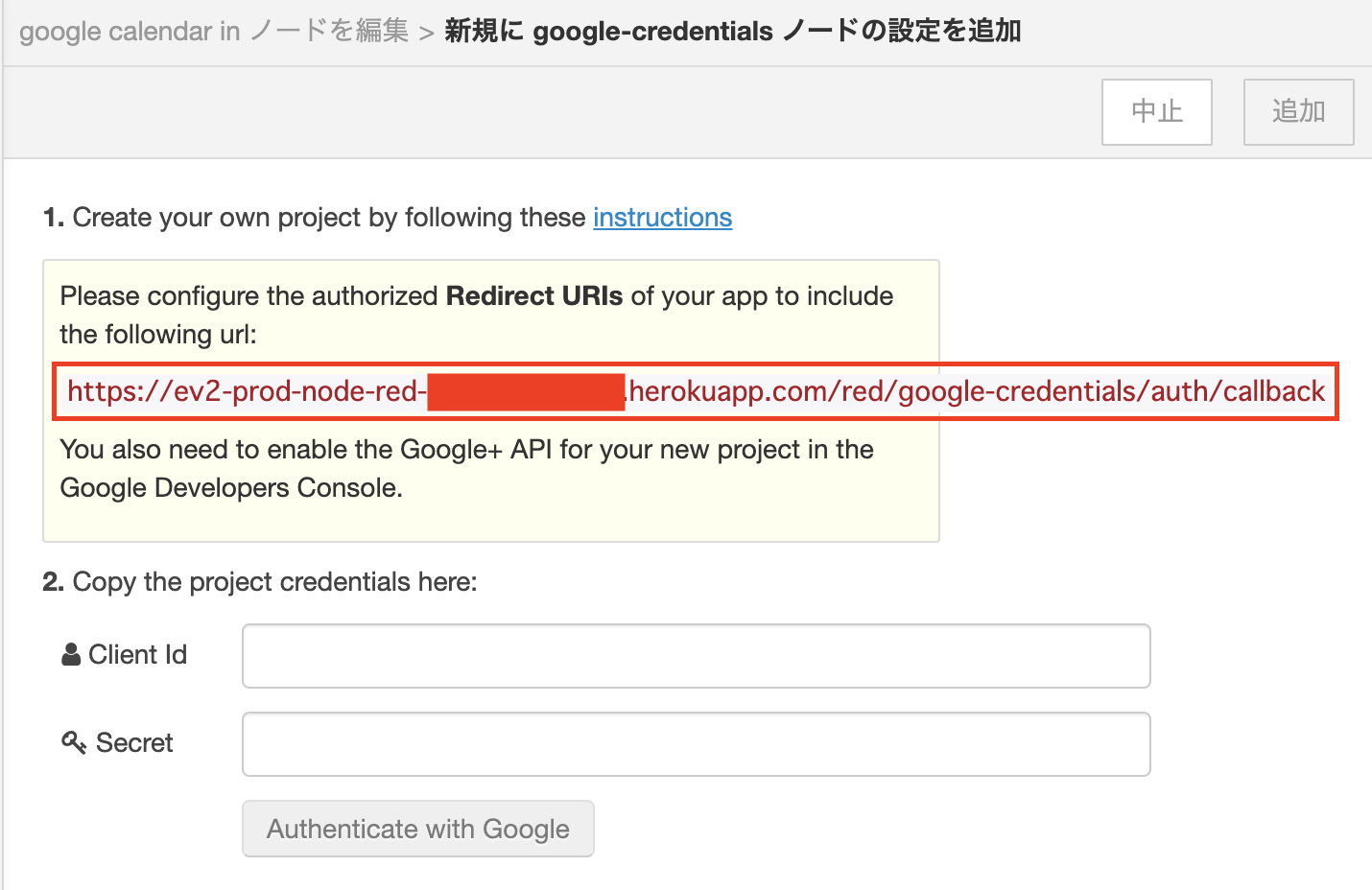This screenshot has height=890, width=1372.
Task: Click the 'Redirect URIs' bold text
Action: tap(534, 296)
